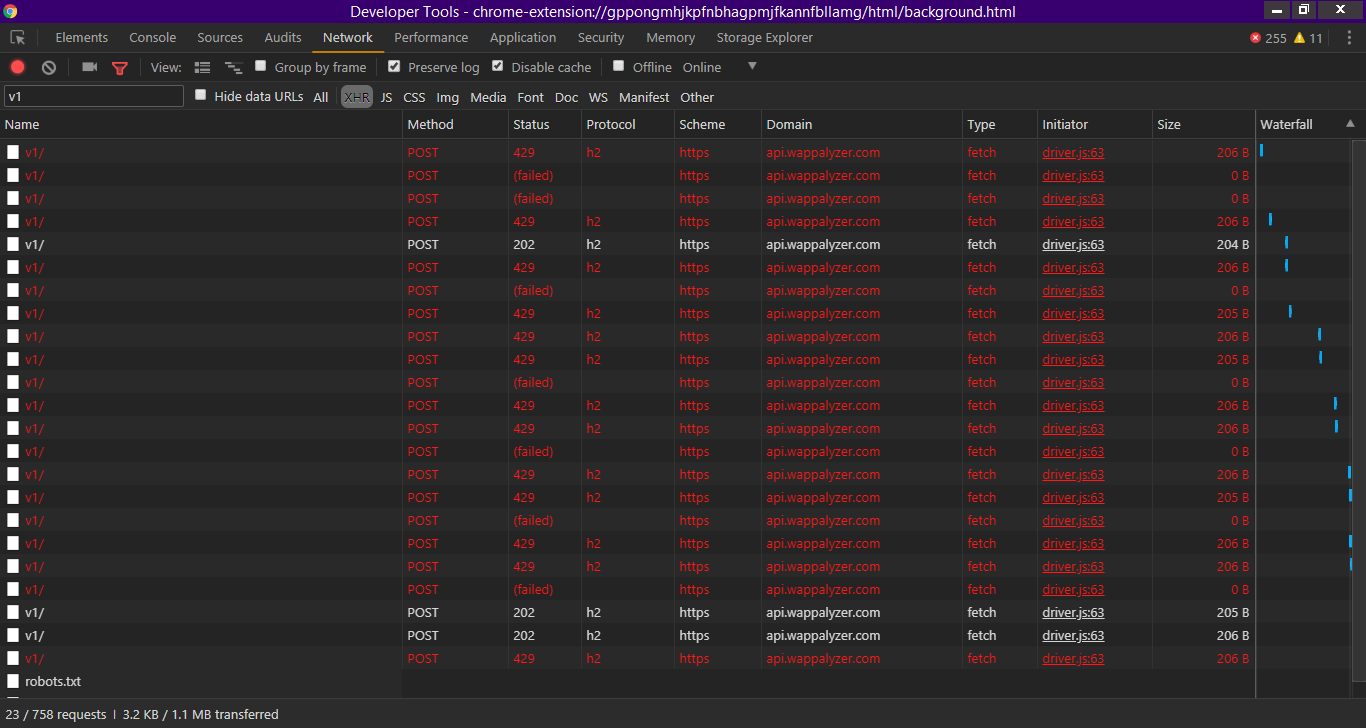Go to the Sources tab

[x=220, y=37]
